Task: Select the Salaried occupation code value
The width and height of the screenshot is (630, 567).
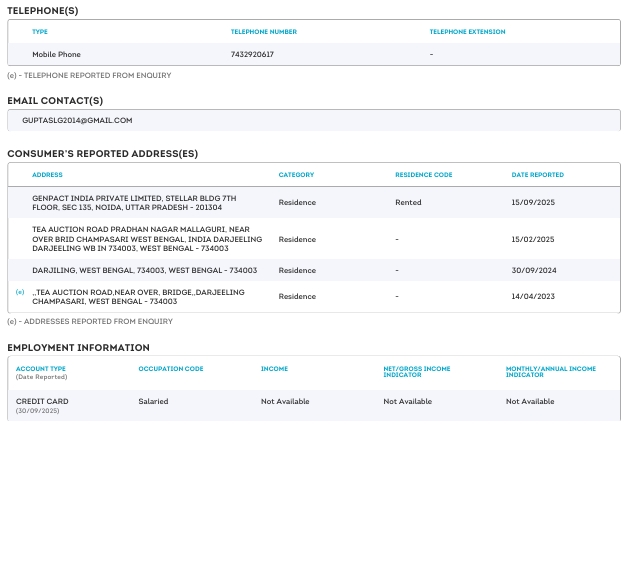Action: 153,401
